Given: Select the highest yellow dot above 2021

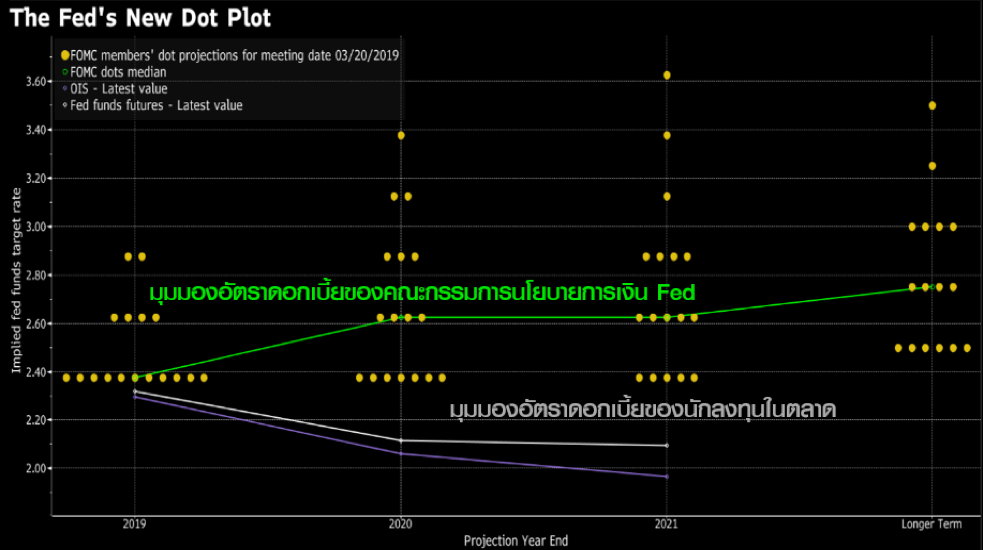Looking at the screenshot, I should [x=667, y=75].
